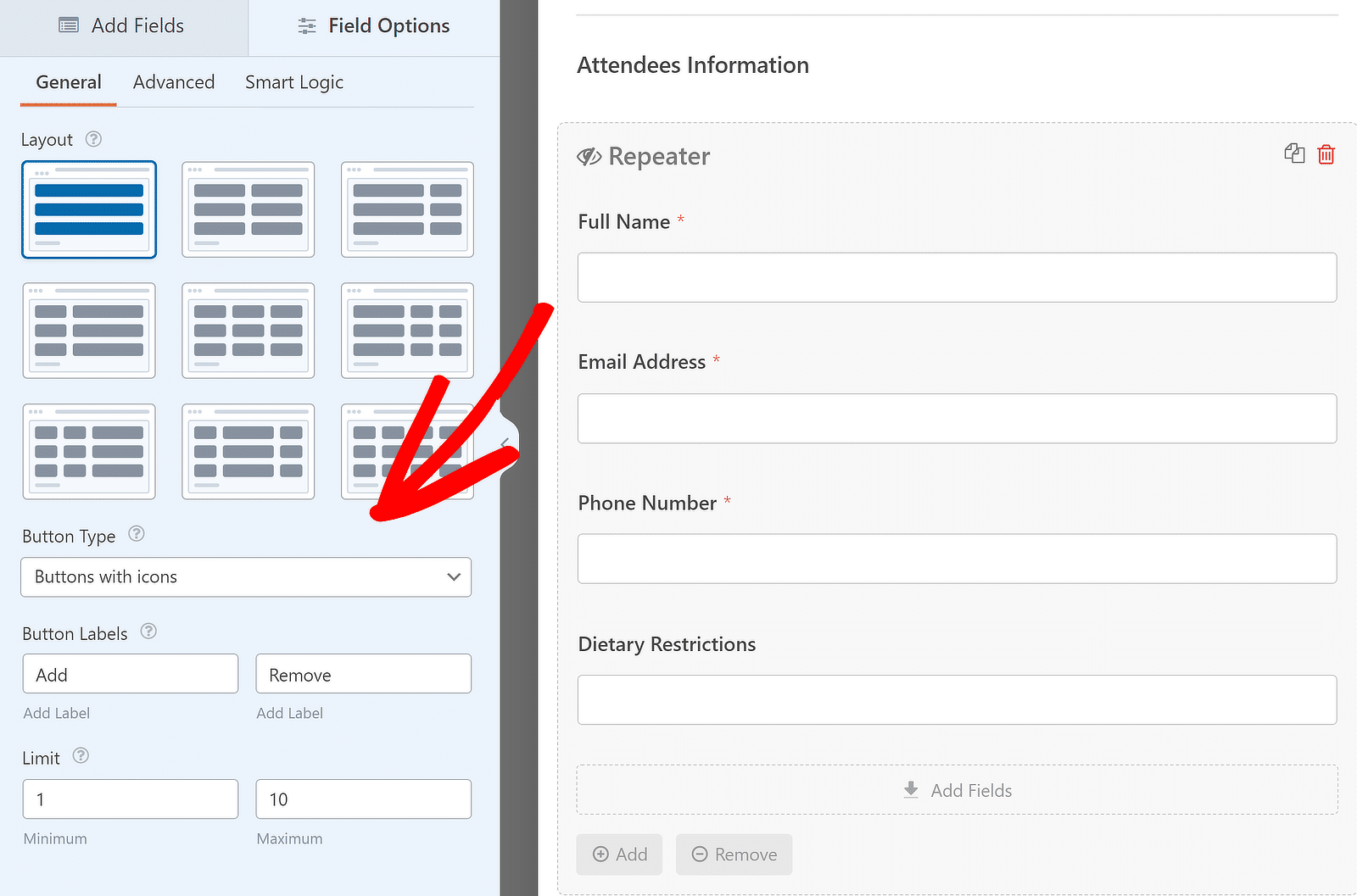Open the Limit help tooltip
This screenshot has height=896, width=1357.
81,755
